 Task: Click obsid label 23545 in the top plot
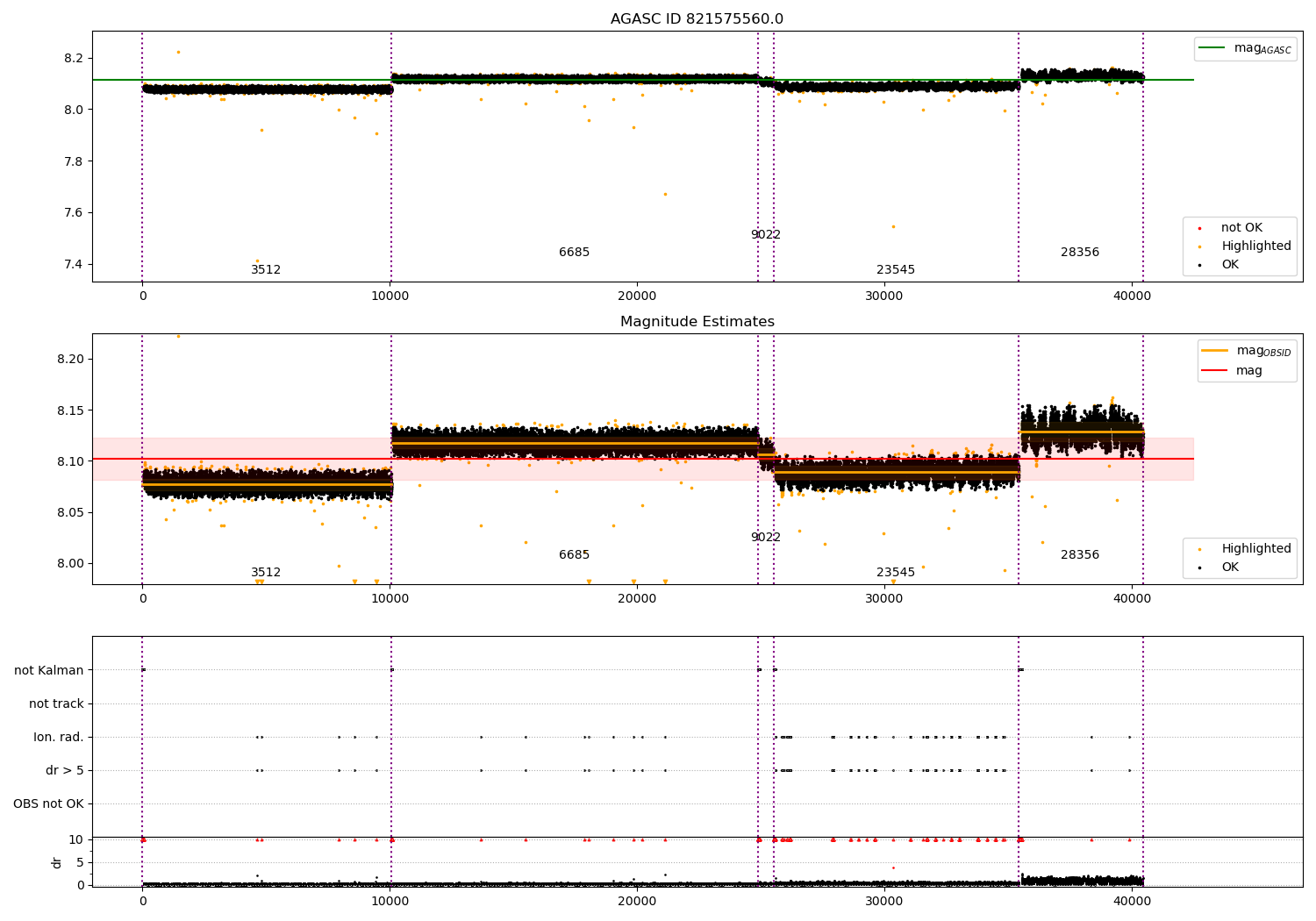(x=896, y=270)
